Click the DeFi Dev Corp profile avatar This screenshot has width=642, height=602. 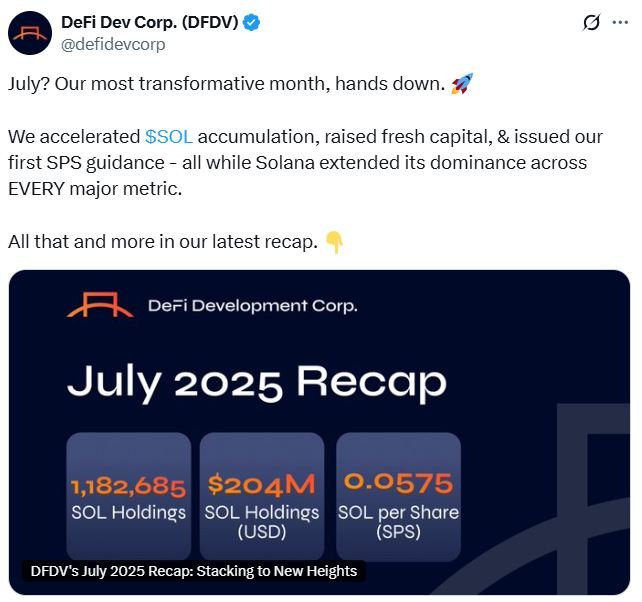tap(30, 33)
